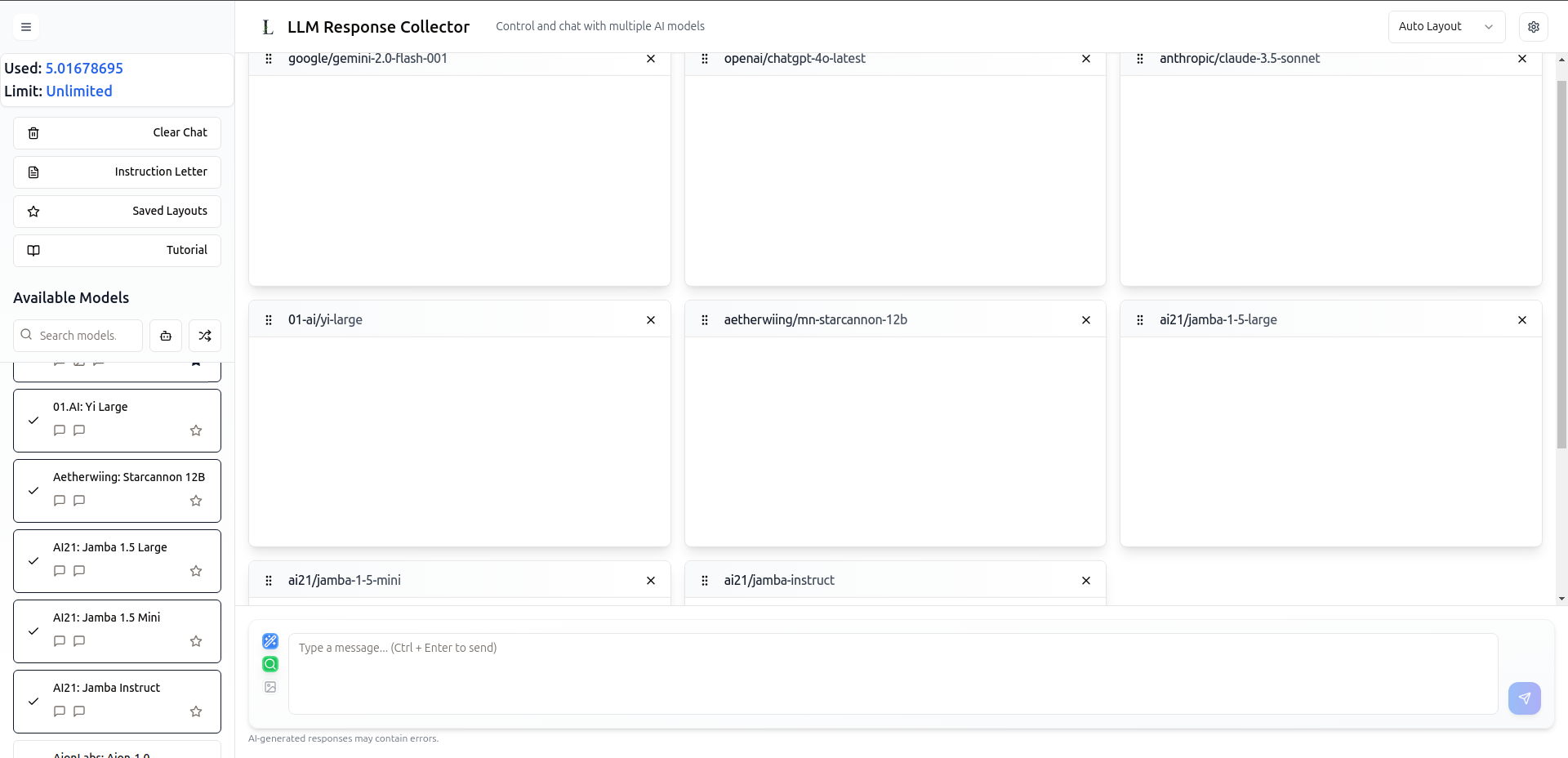1568x758 pixels.
Task: Favorite the 01.AI: Yi Large model star
Action: tap(196, 430)
